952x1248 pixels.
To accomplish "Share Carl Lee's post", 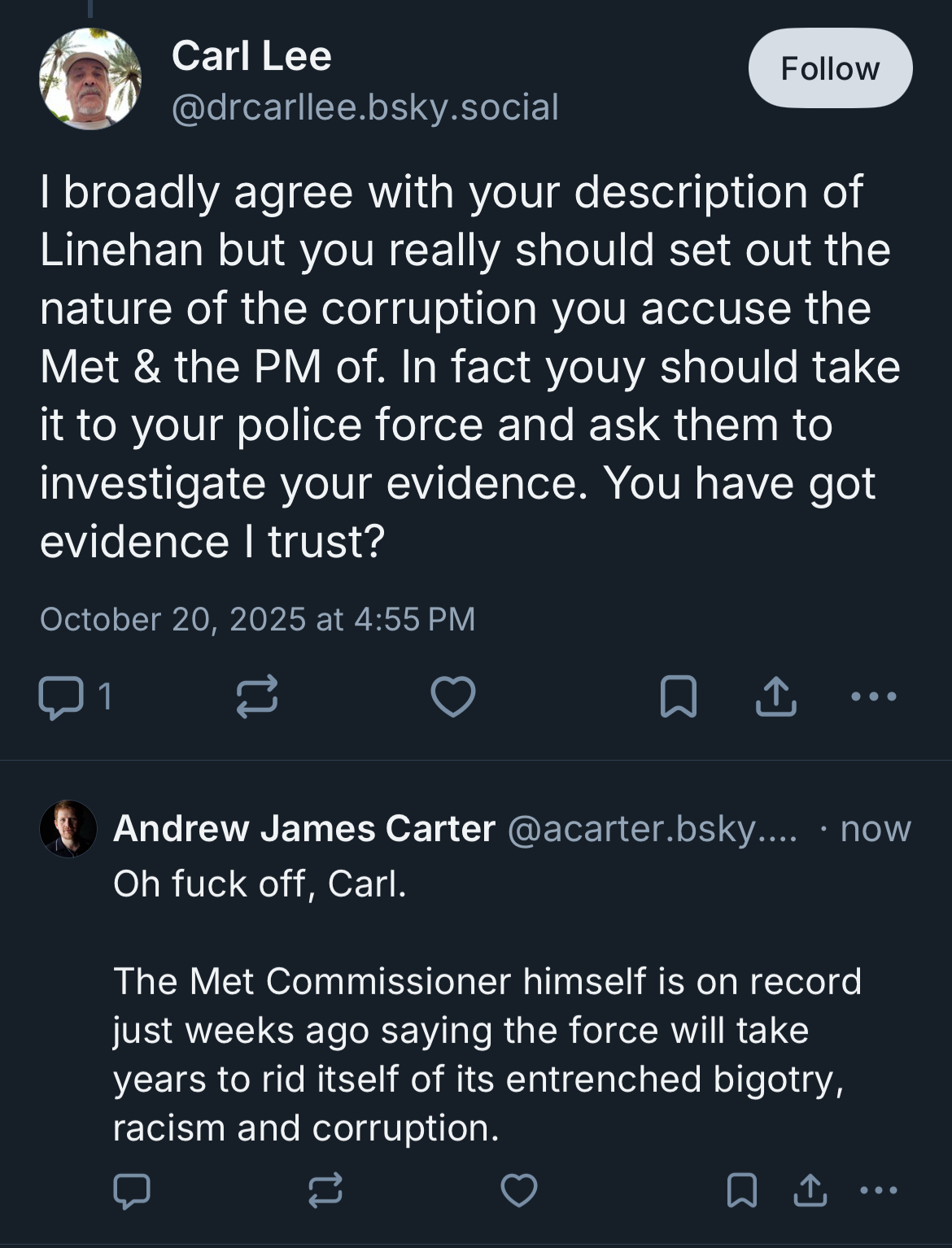I will (x=775, y=697).
